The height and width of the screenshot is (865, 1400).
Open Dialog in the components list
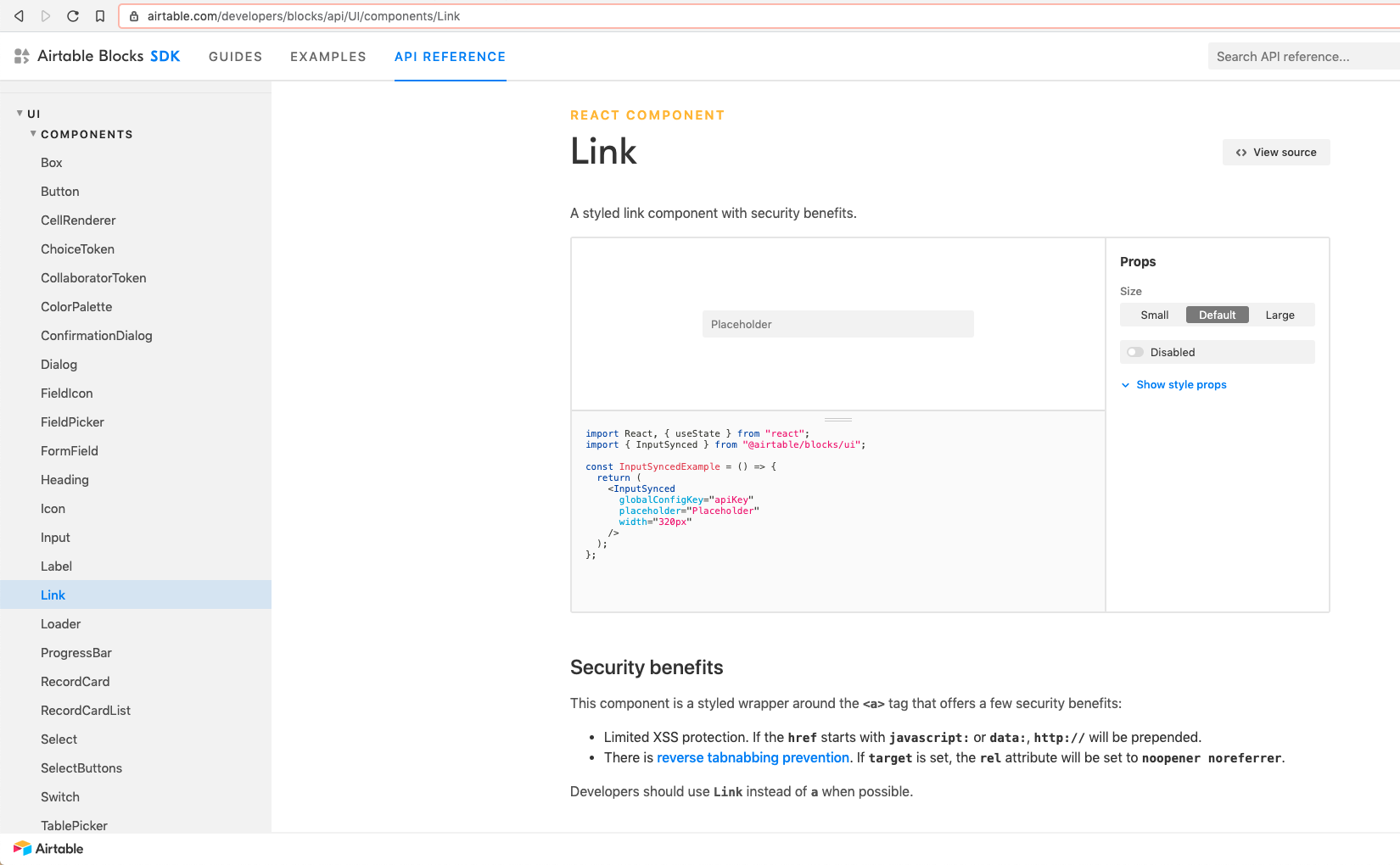click(59, 365)
